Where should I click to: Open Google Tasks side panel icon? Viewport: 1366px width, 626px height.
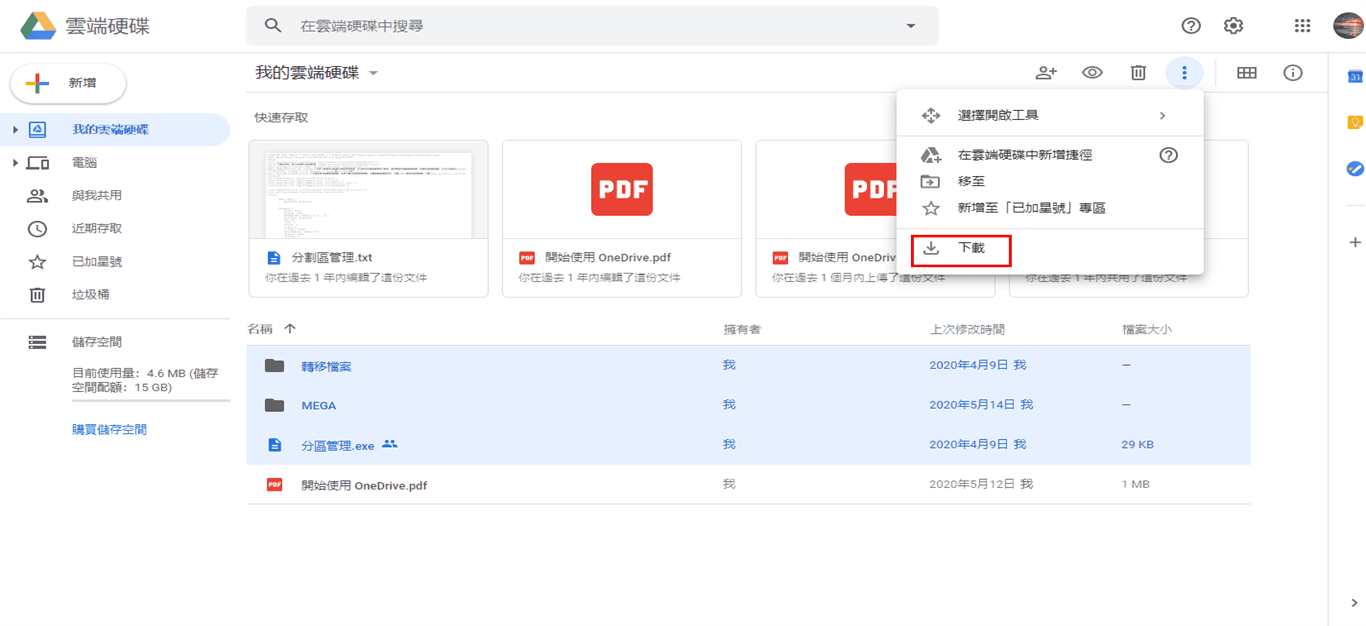pos(1355,169)
